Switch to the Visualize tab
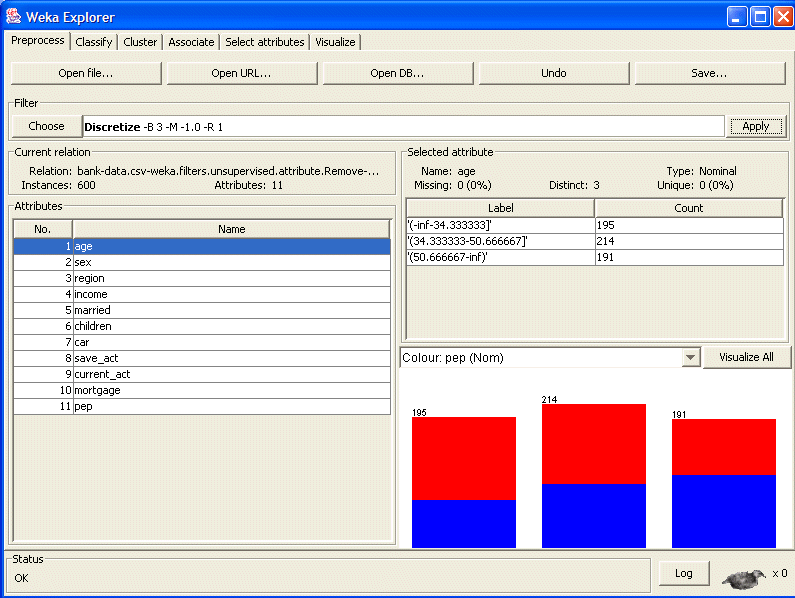The width and height of the screenshot is (795, 598). coord(335,42)
